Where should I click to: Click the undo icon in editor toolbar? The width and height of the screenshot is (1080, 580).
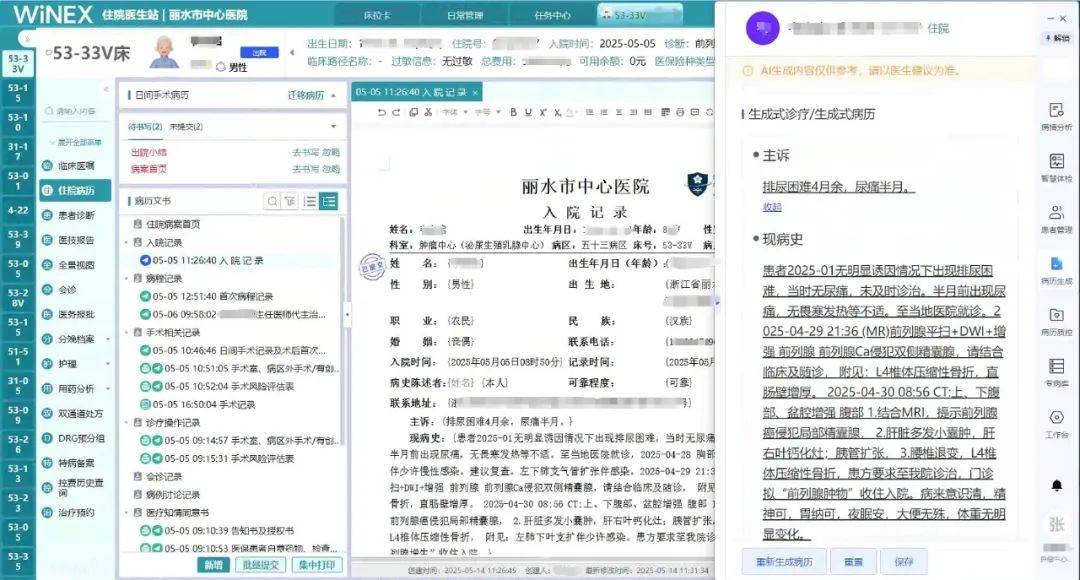(x=381, y=112)
